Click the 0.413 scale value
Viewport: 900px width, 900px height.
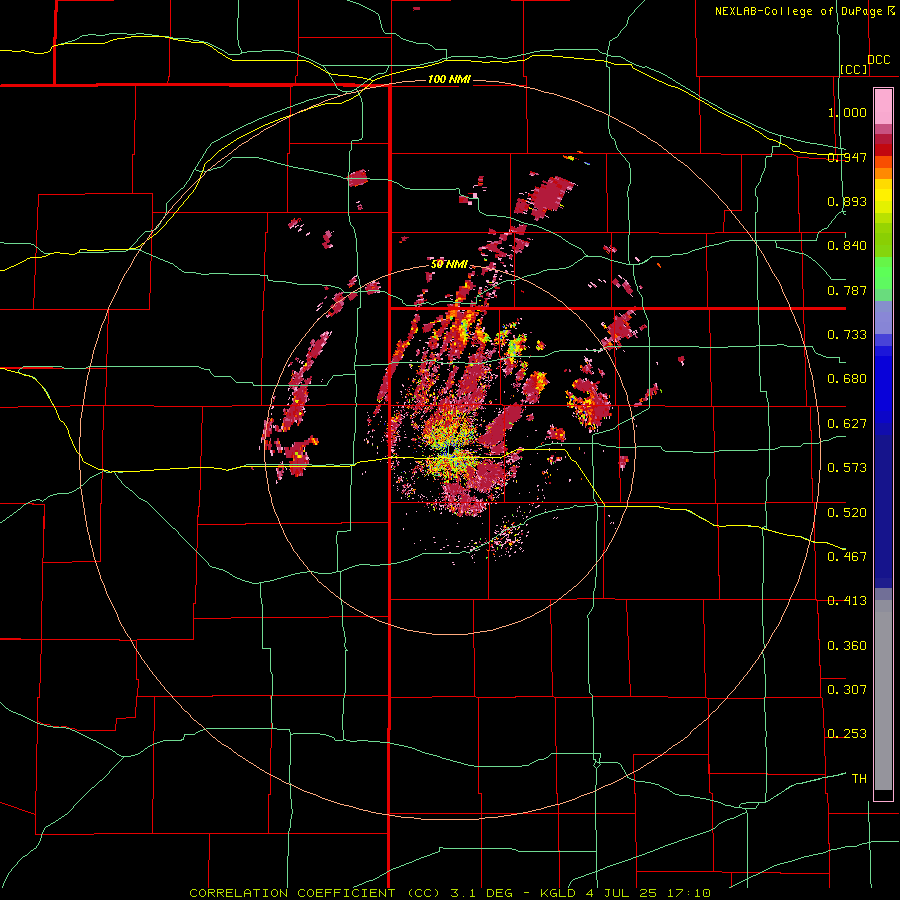pyautogui.click(x=847, y=601)
